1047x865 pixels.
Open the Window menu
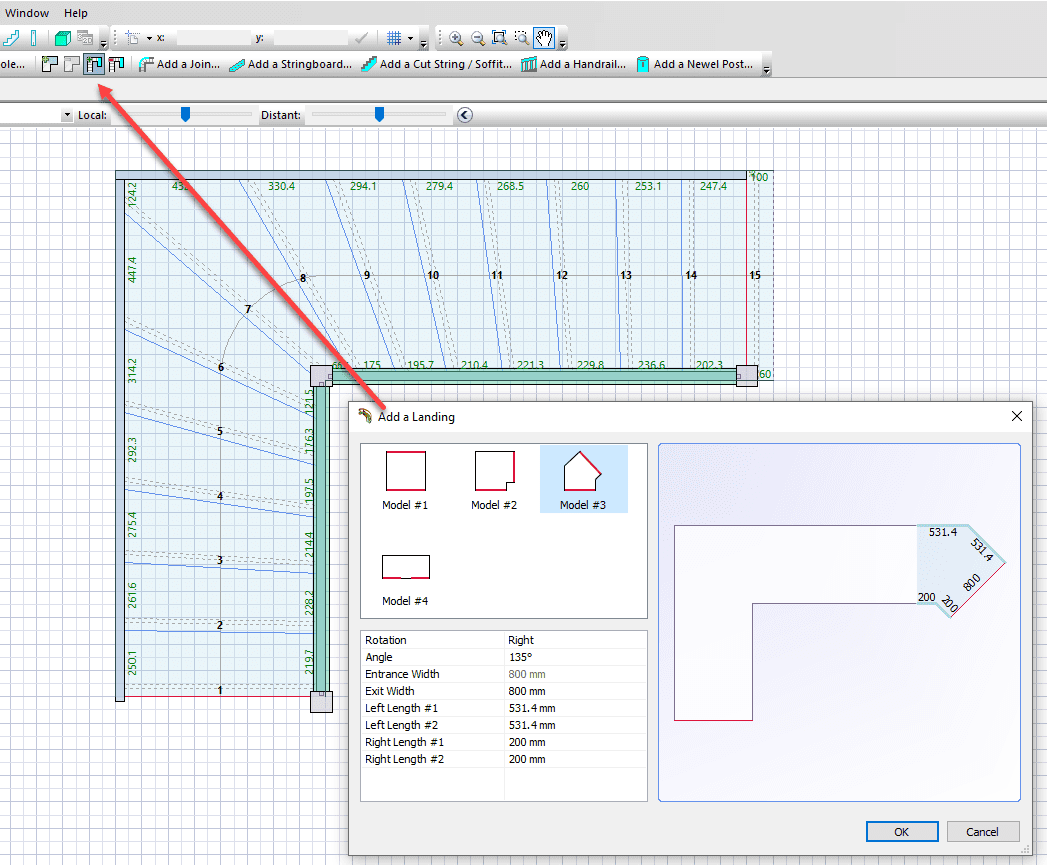point(27,13)
